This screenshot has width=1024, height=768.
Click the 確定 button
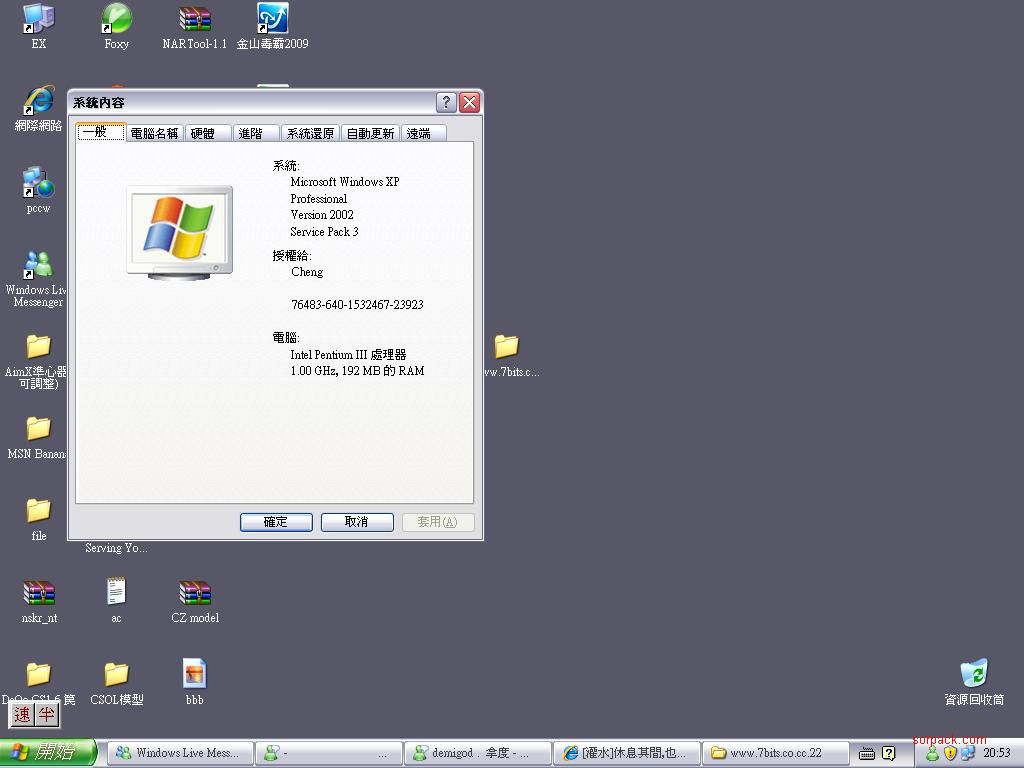(276, 522)
